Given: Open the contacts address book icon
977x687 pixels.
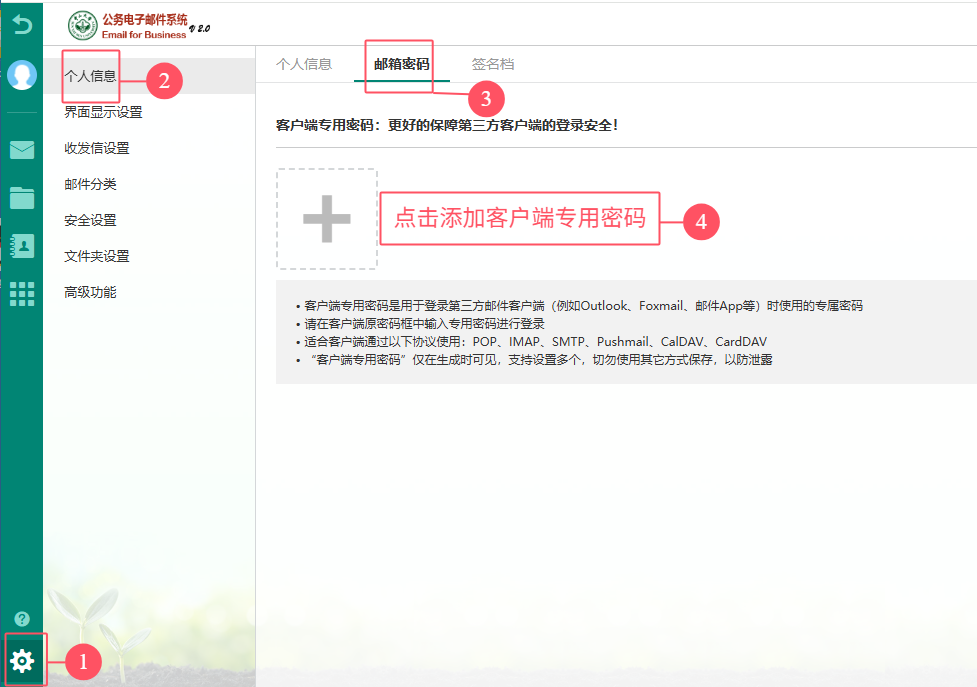Looking at the screenshot, I should pyautogui.click(x=21, y=246).
